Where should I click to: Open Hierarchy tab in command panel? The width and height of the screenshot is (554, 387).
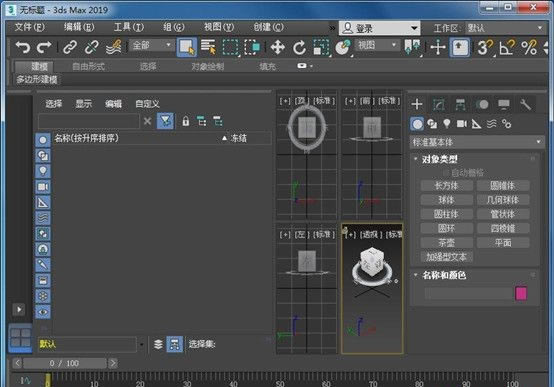[460, 104]
